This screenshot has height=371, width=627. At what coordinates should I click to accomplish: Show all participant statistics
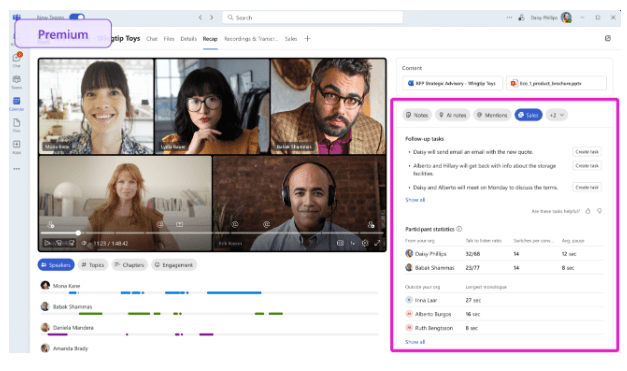pos(415,342)
